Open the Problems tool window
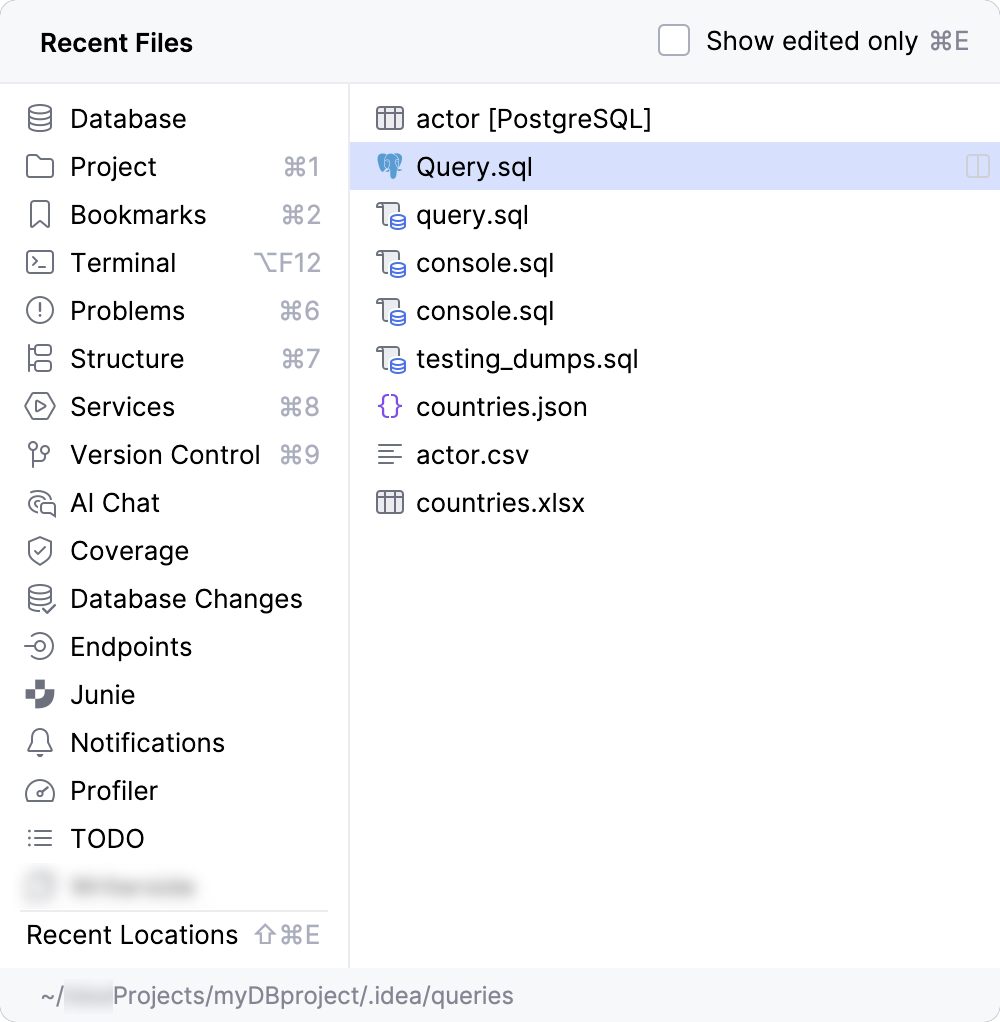This screenshot has width=1000, height=1022. [127, 311]
